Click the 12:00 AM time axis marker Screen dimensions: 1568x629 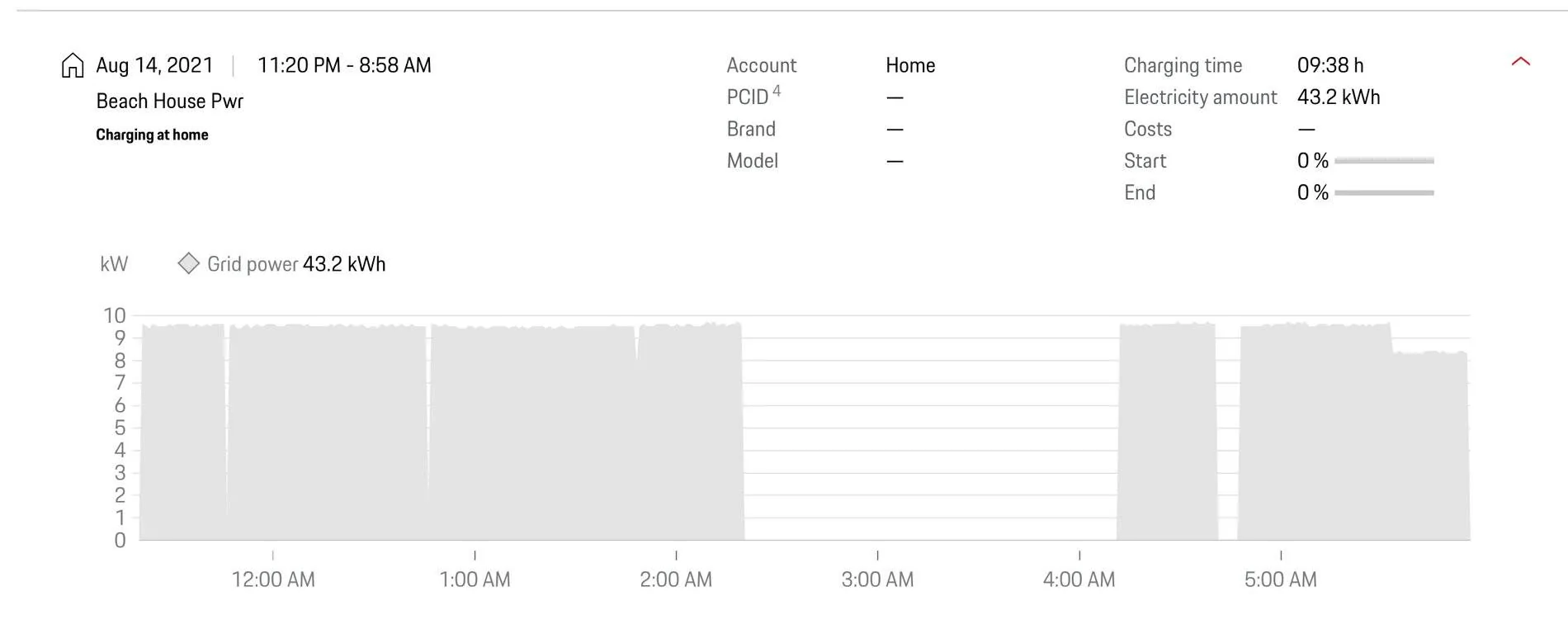[x=273, y=579]
